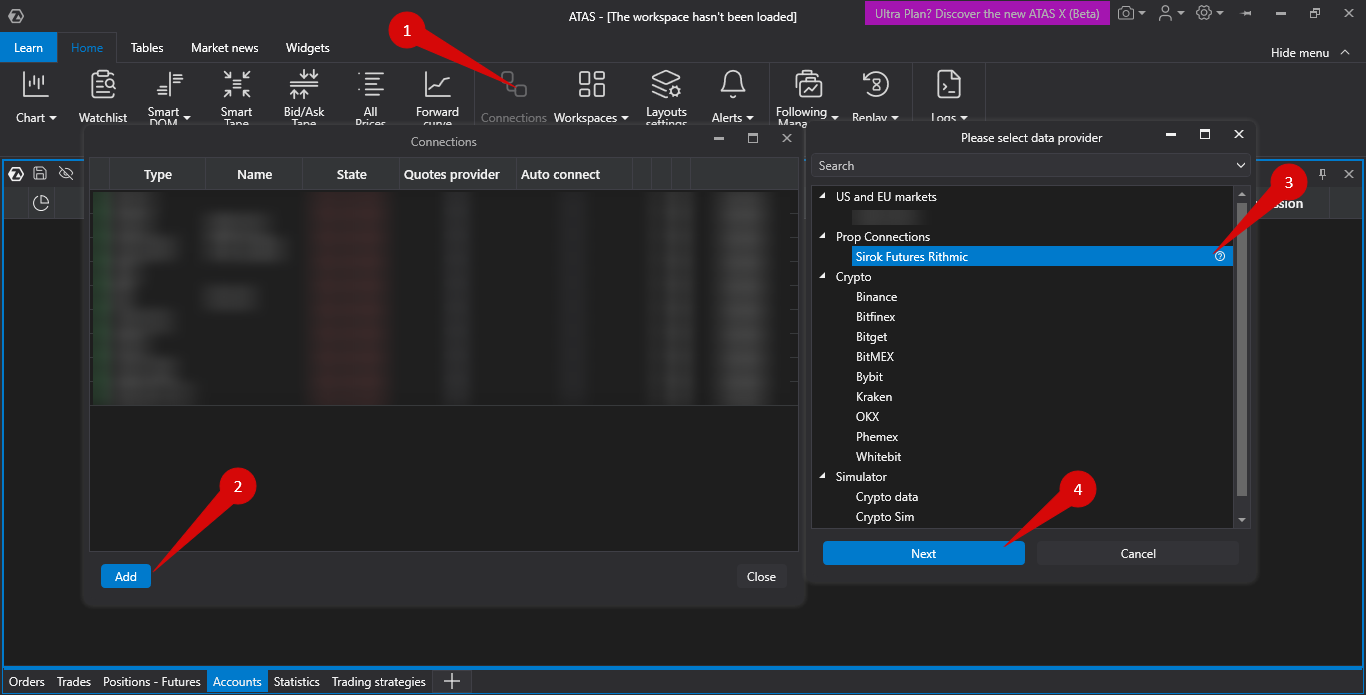
Task: Click the ATAS logo icon in accounts panel
Action: coord(16,174)
